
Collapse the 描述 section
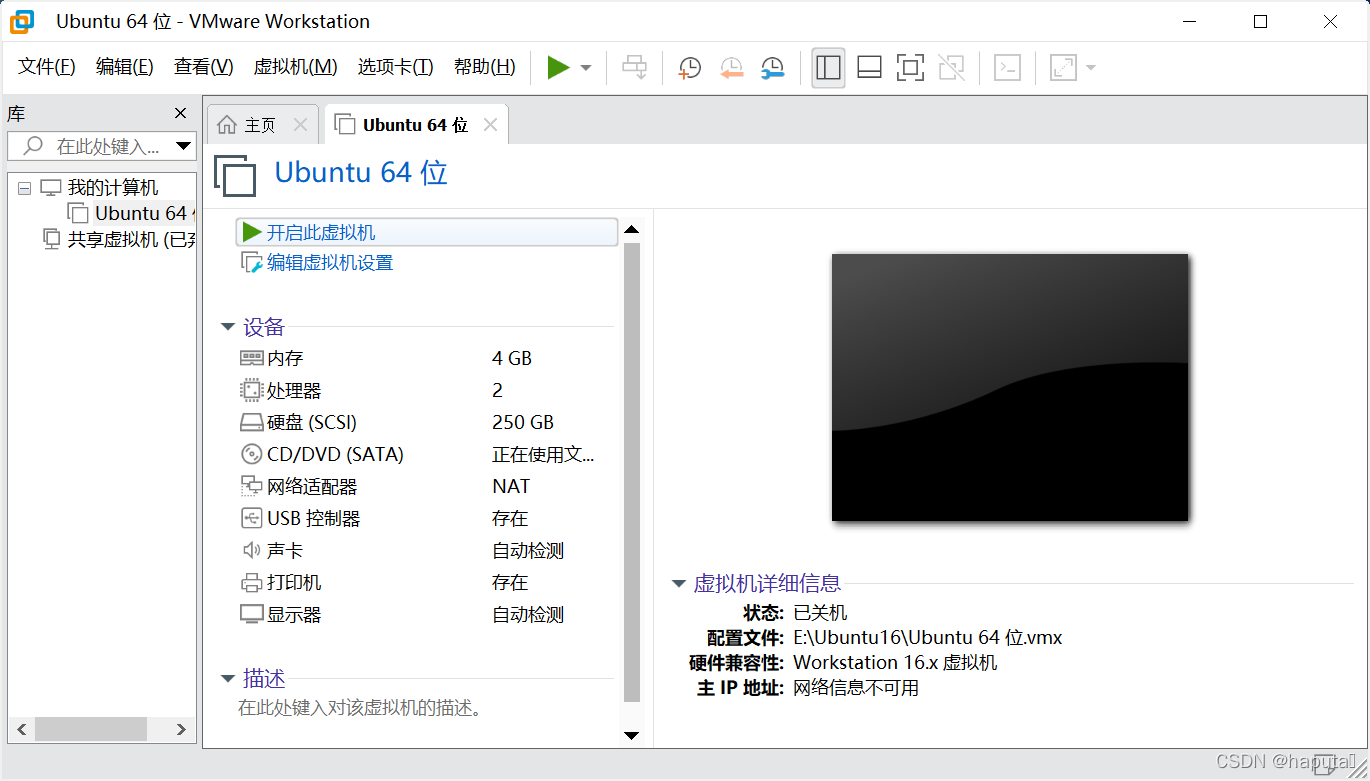(x=228, y=679)
